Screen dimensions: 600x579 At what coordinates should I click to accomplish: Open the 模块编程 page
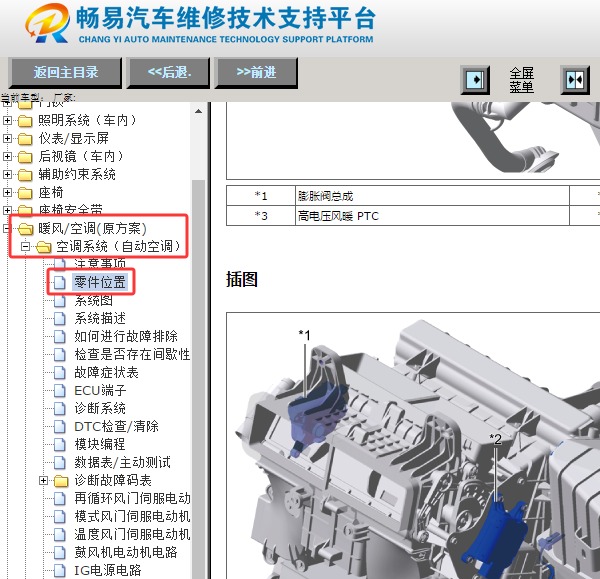coord(100,444)
